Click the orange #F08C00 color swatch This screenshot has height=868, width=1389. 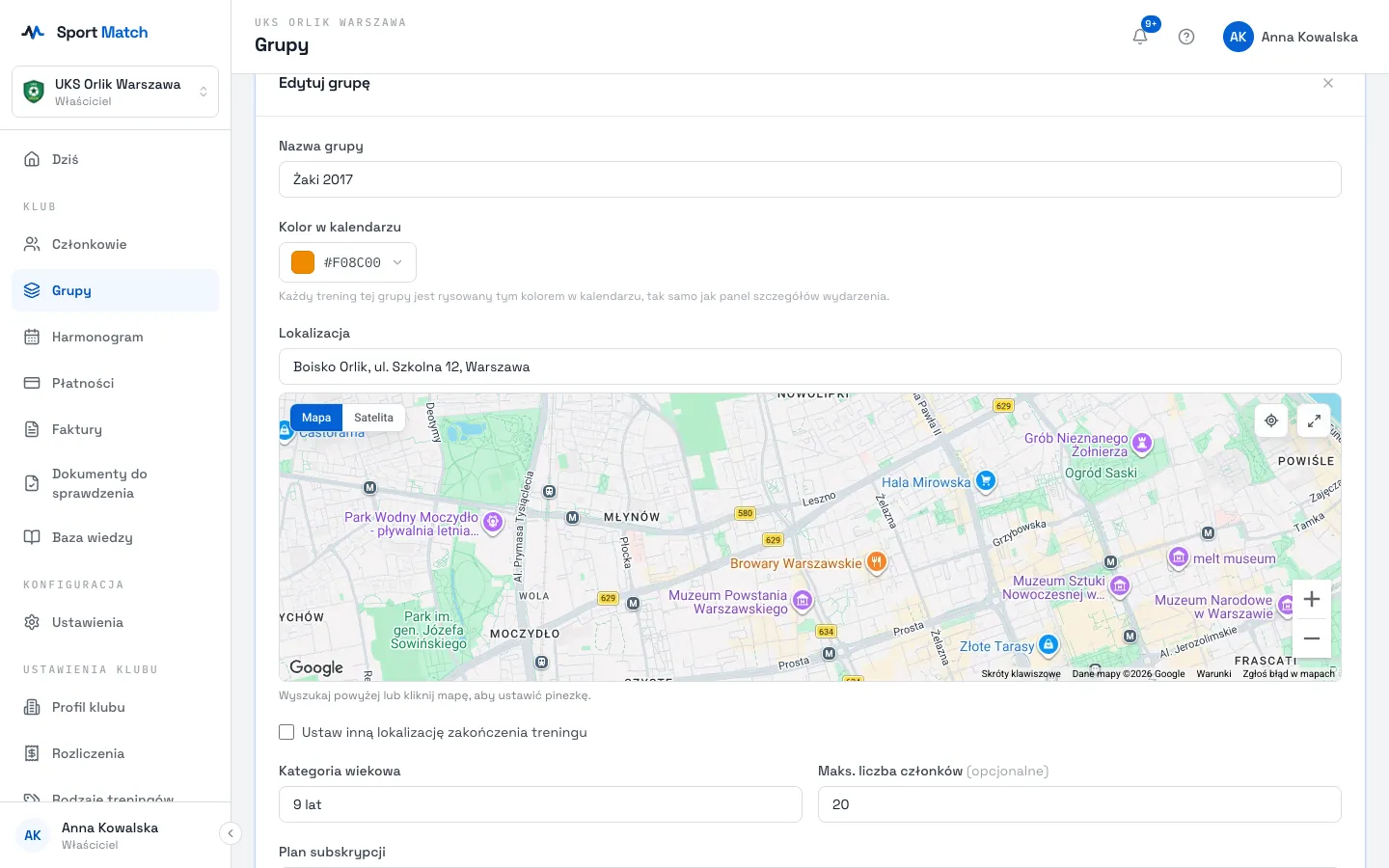[303, 262]
